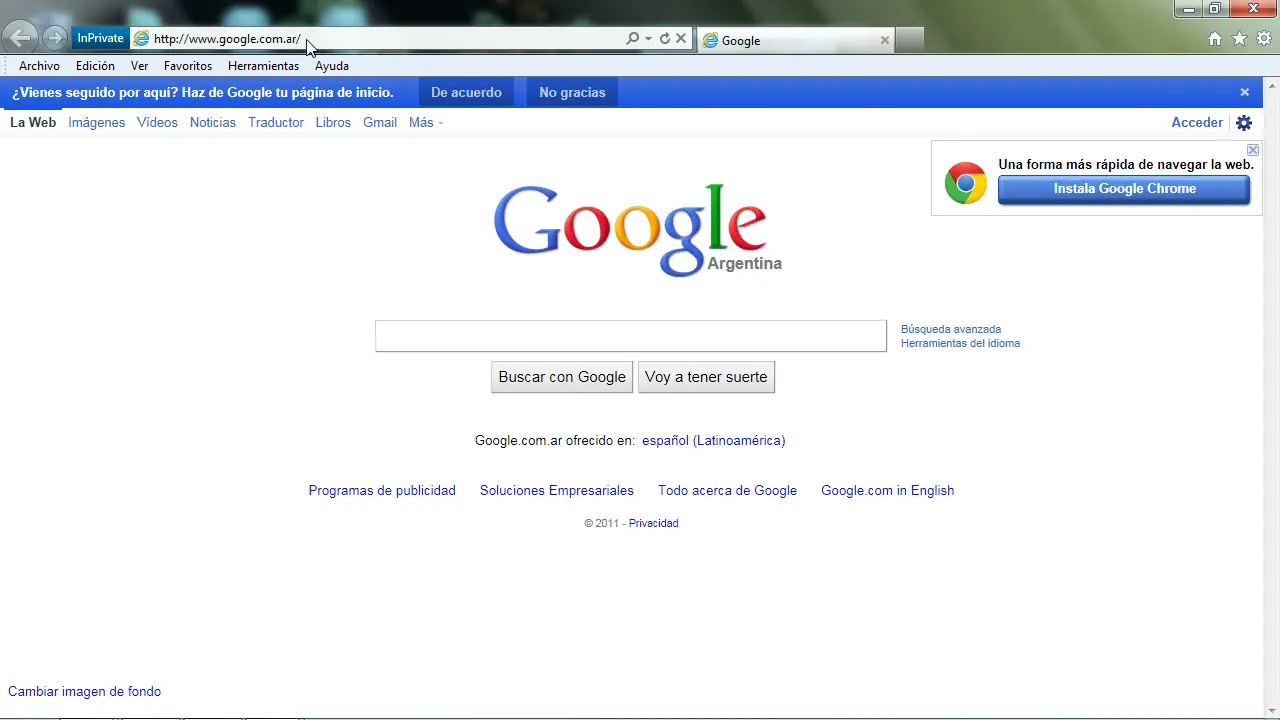
Task: Click Instala Google Chrome button
Action: 1124,189
